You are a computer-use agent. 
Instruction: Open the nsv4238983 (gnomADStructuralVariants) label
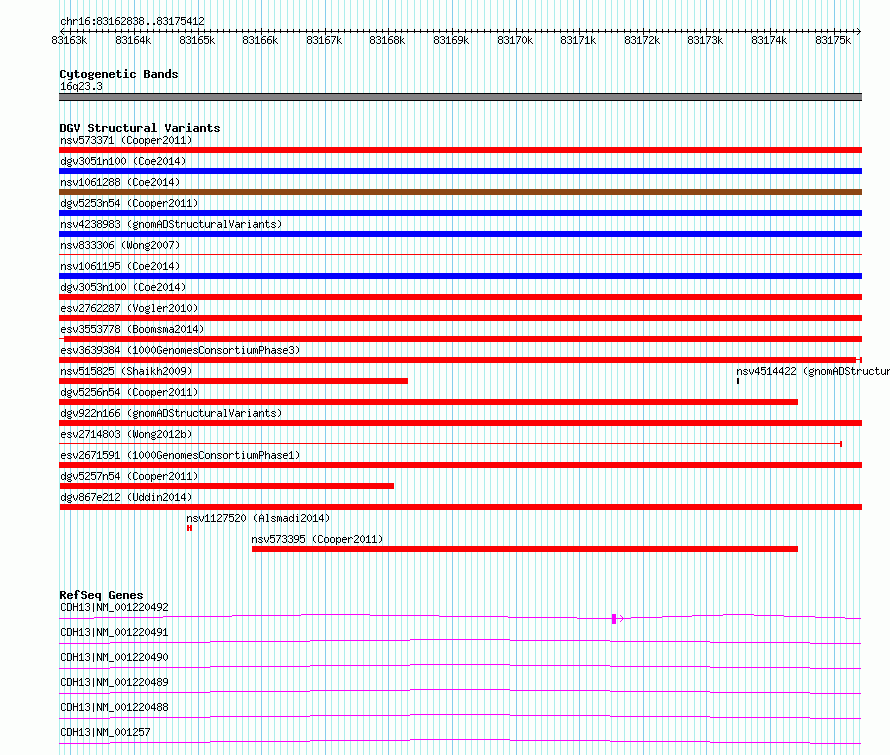(x=171, y=224)
